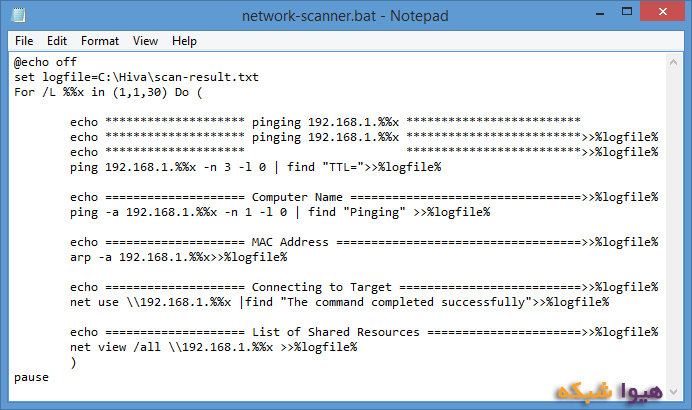
Task: Place cursor in the 'pause' line
Action: click(32, 377)
